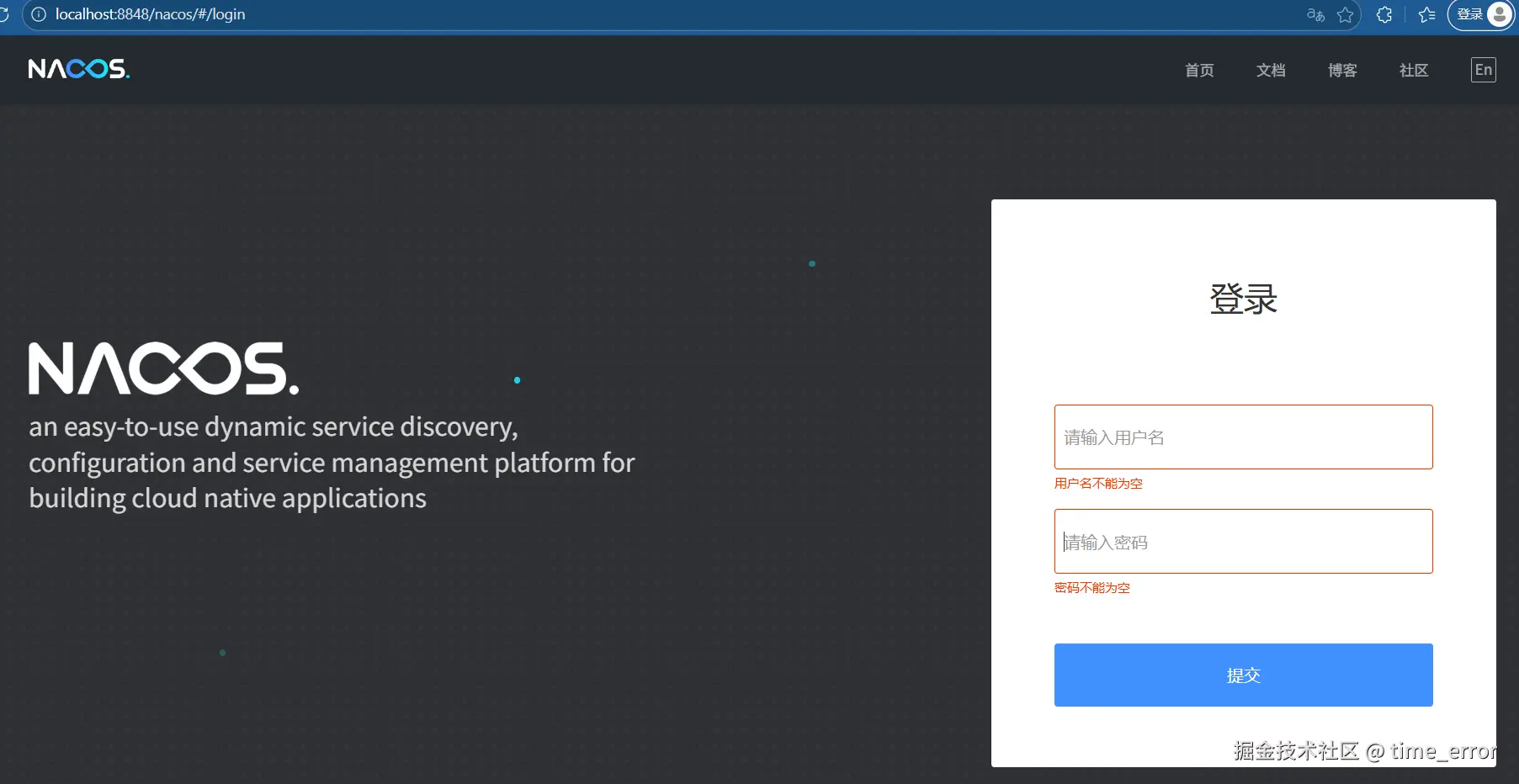Click the Nacos logo in the header
Image resolution: width=1519 pixels, height=784 pixels.
[78, 69]
